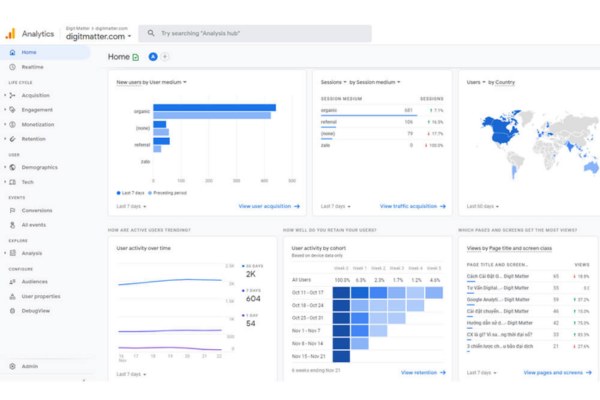Viewport: 600px width, 400px height.
Task: Click the 'Preceding period' legend dot
Action: [x=150, y=193]
